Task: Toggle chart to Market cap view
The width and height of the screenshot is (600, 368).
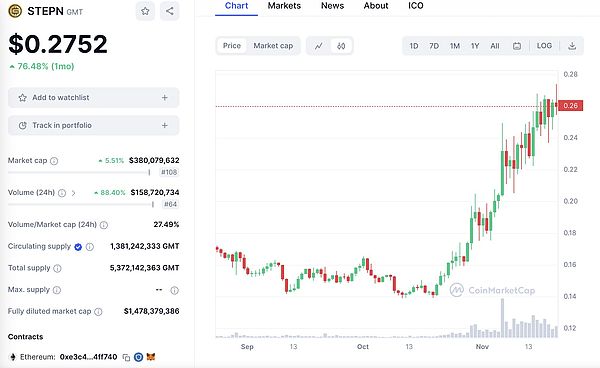Action: coord(273,46)
